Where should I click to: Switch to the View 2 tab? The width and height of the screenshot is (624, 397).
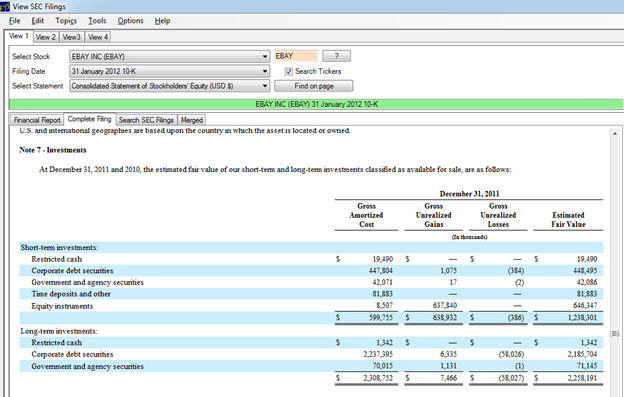click(46, 37)
